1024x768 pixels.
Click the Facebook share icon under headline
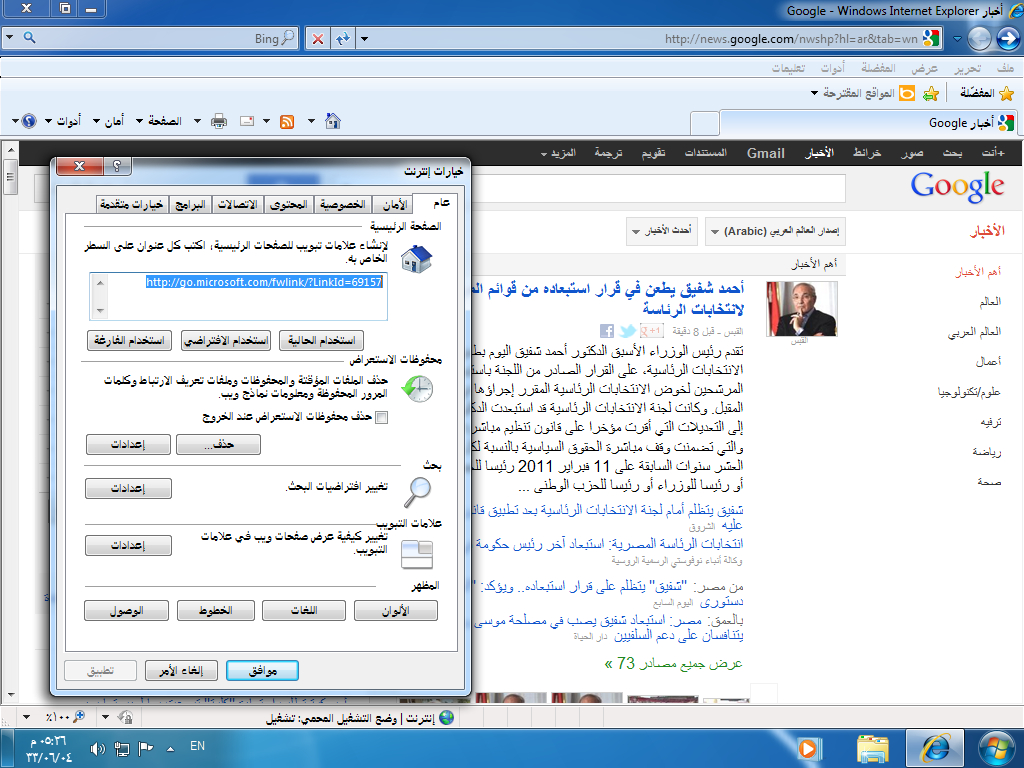tap(607, 331)
